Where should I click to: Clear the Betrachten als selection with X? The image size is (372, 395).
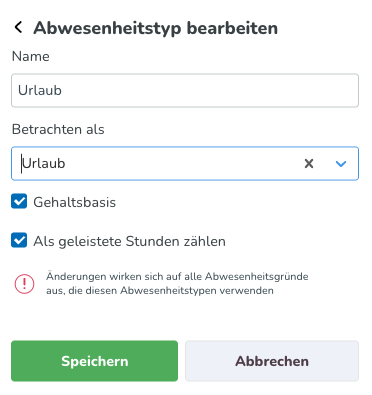[309, 163]
